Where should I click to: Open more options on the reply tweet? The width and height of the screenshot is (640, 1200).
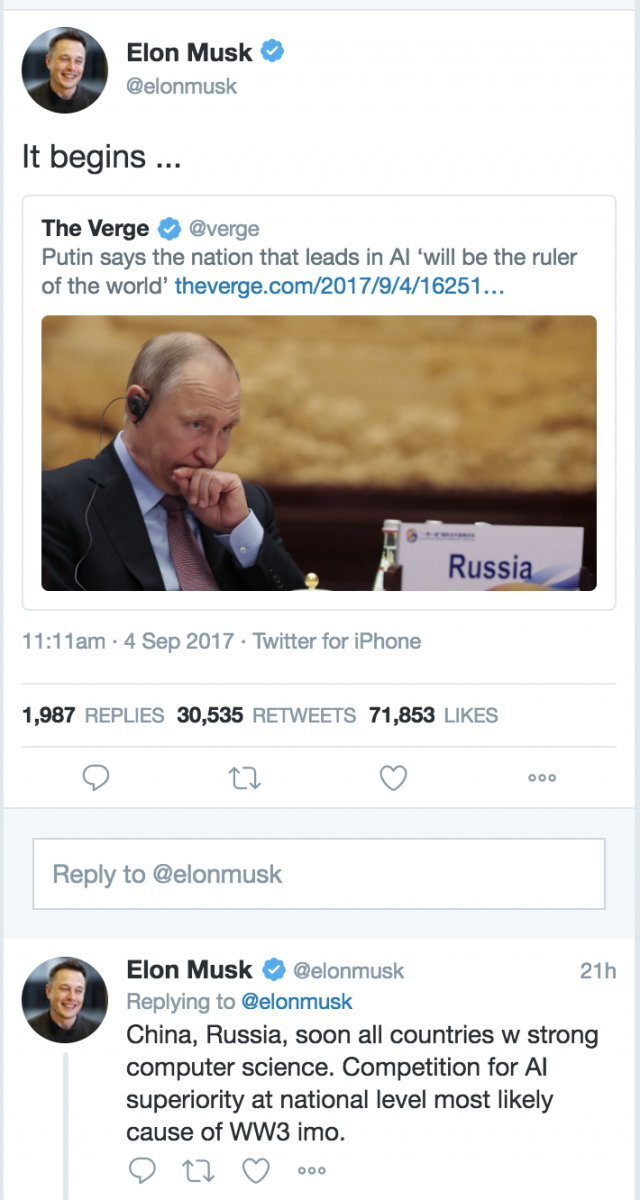[x=312, y=1169]
